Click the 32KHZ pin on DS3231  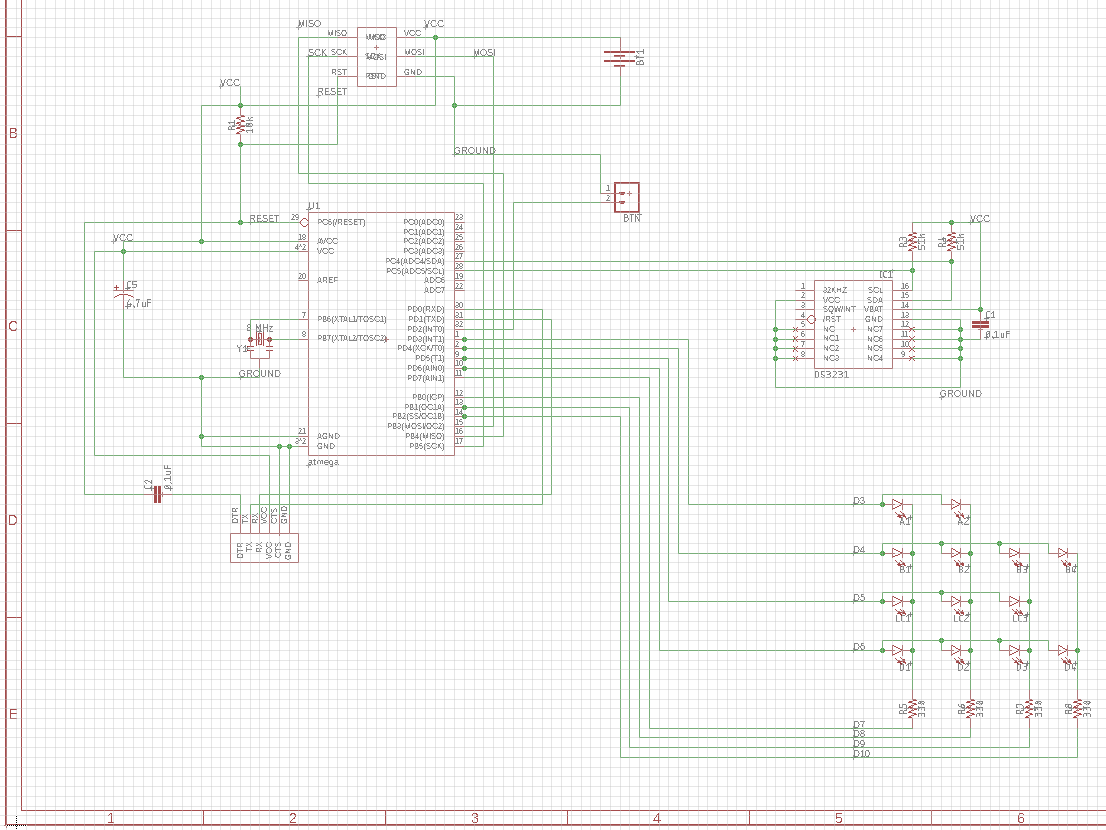(x=835, y=290)
